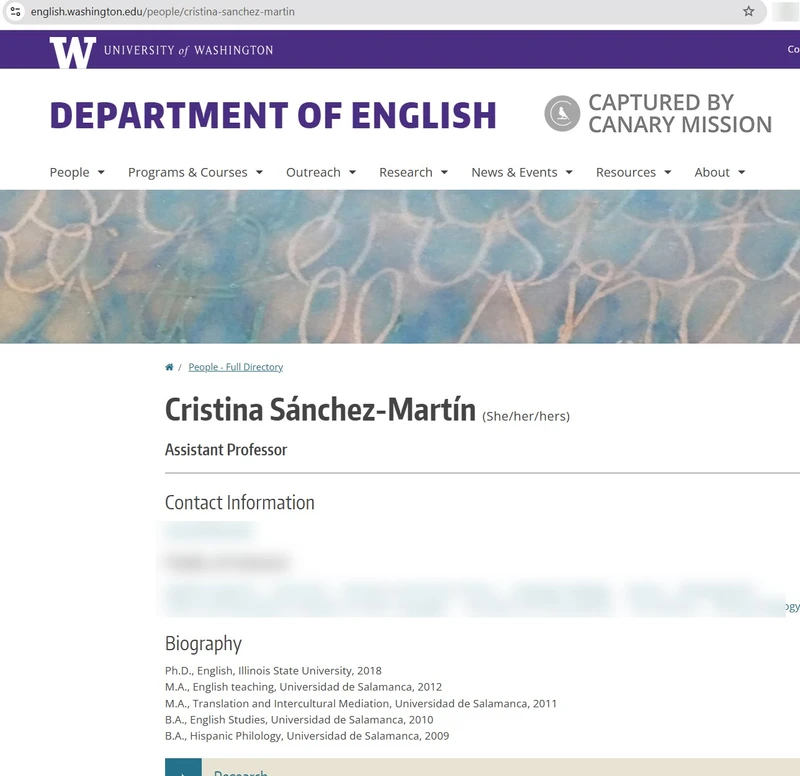
Task: Click the B.A., Hispanic Philology, 2009 line
Action: pyautogui.click(x=307, y=736)
